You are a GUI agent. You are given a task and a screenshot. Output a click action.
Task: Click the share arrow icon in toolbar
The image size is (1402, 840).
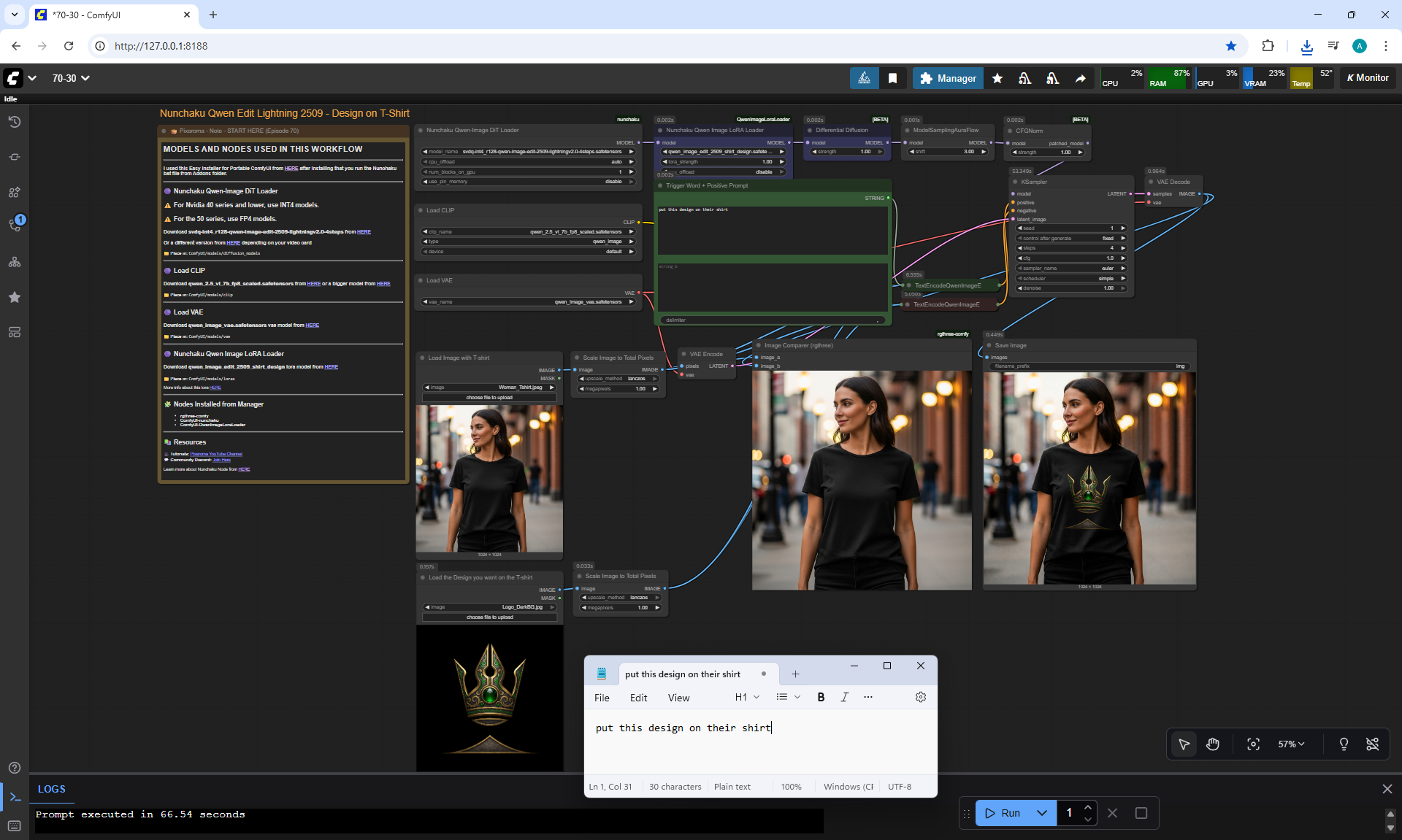[1080, 78]
